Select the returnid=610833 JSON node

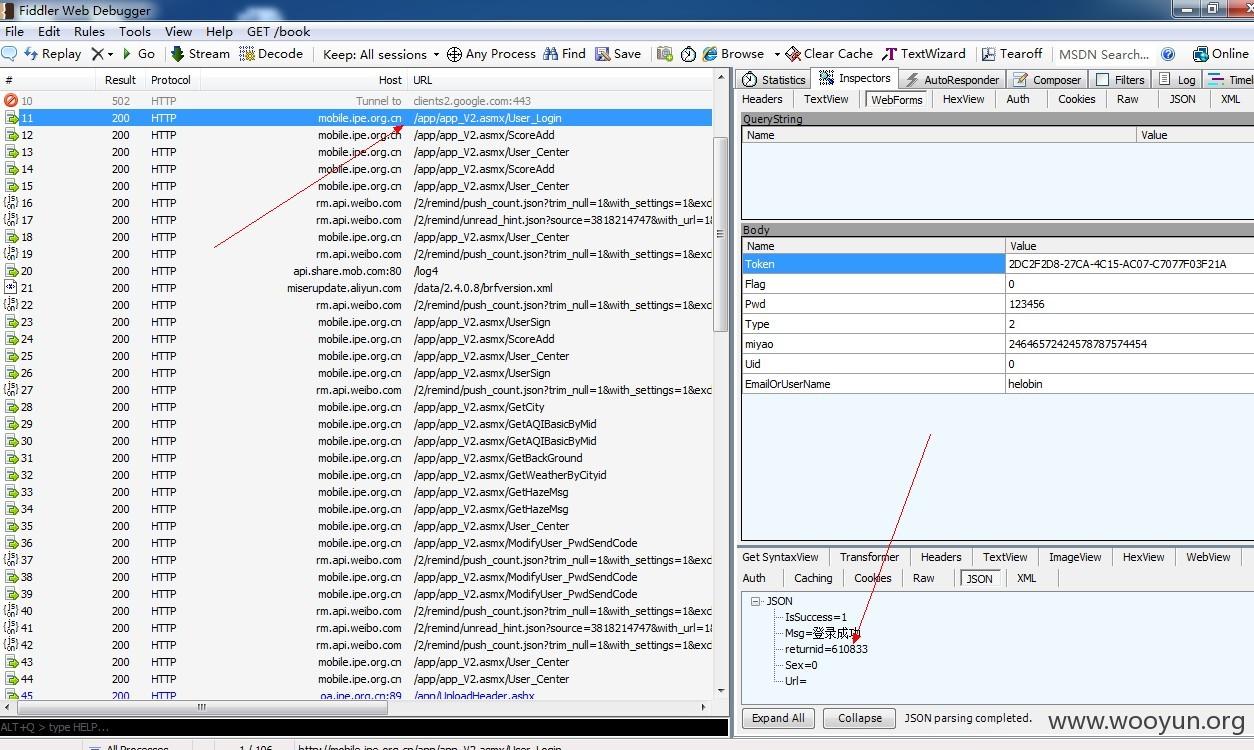(826, 649)
